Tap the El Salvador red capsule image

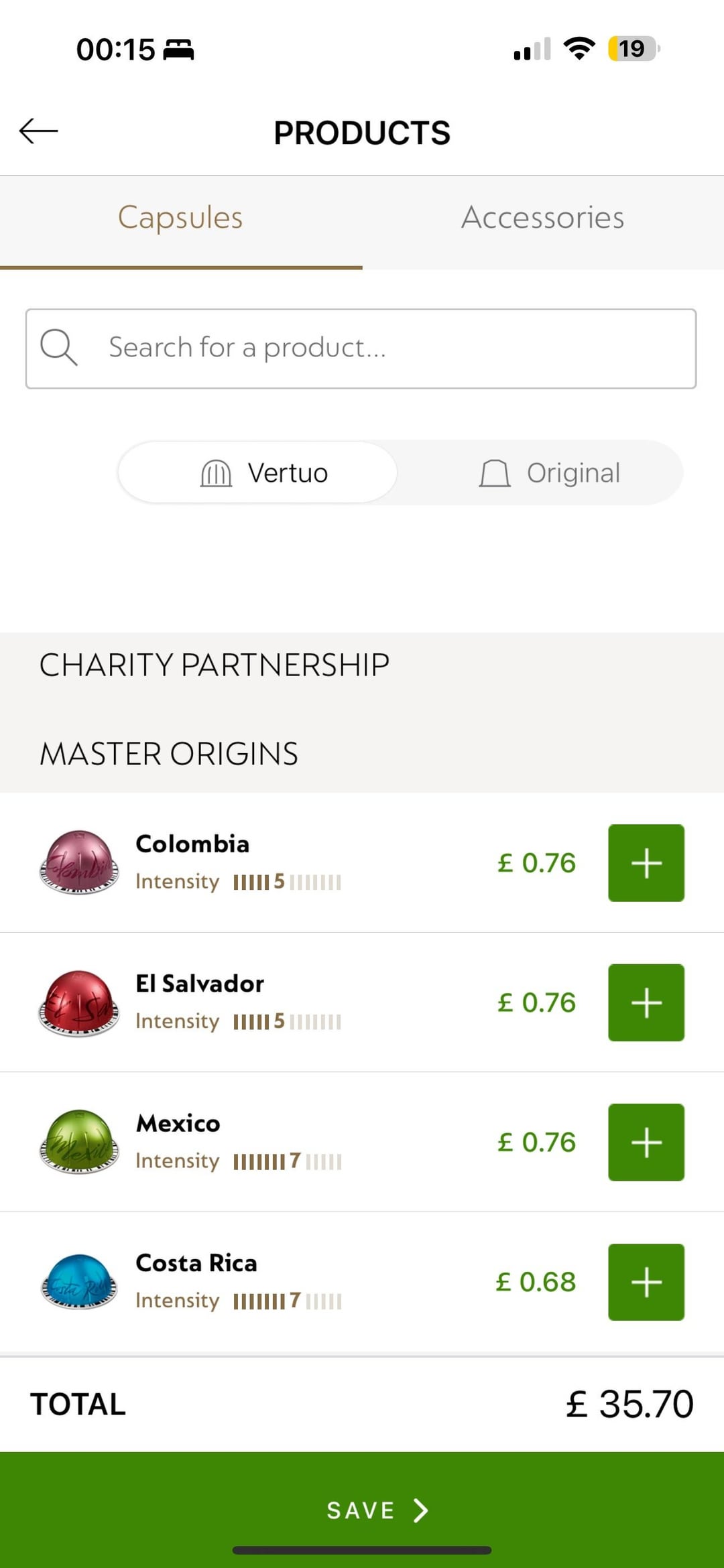tap(79, 1002)
